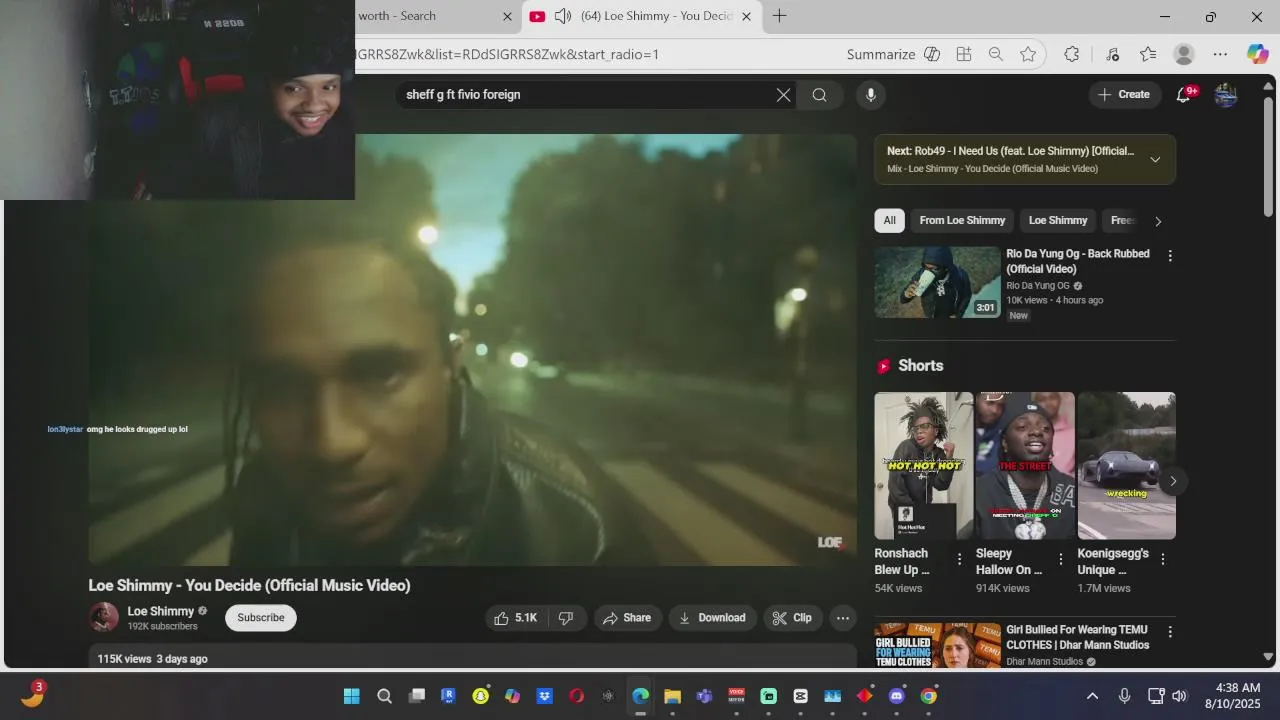Close the Loe Shimmy YouTube tab
This screenshot has height=720, width=1280.
pos(746,16)
